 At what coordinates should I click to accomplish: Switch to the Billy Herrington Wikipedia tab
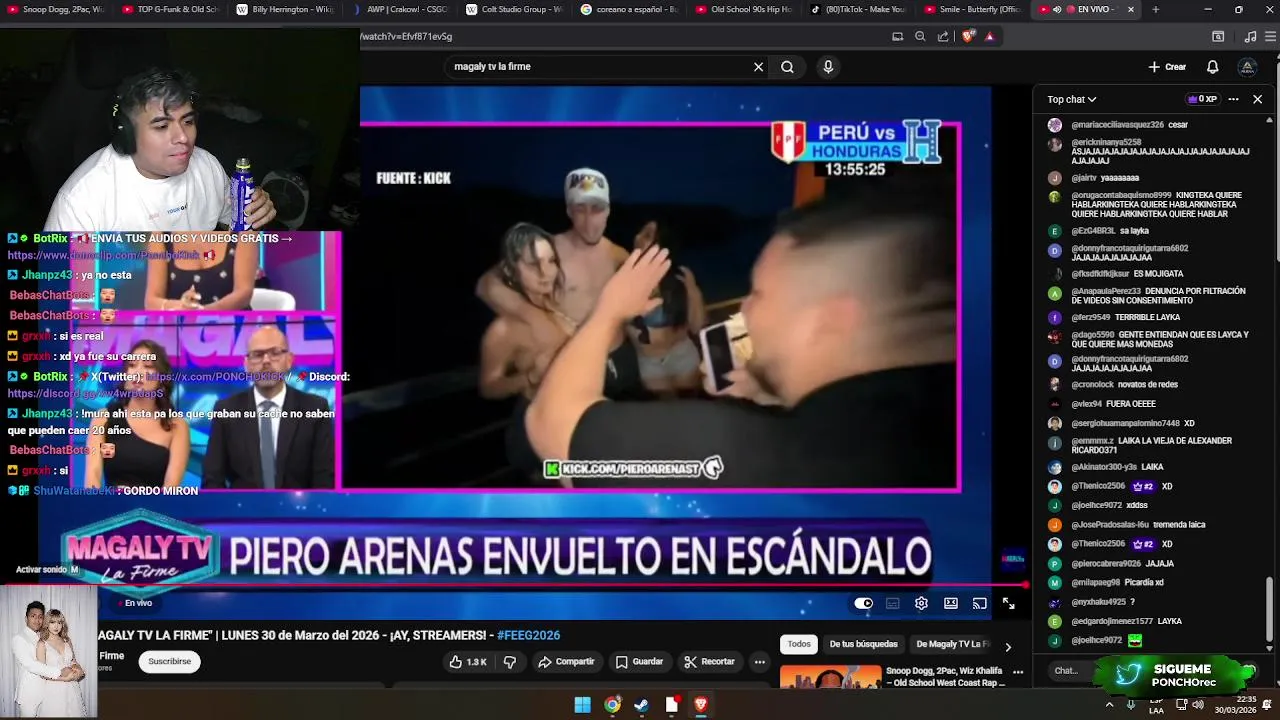[285, 9]
